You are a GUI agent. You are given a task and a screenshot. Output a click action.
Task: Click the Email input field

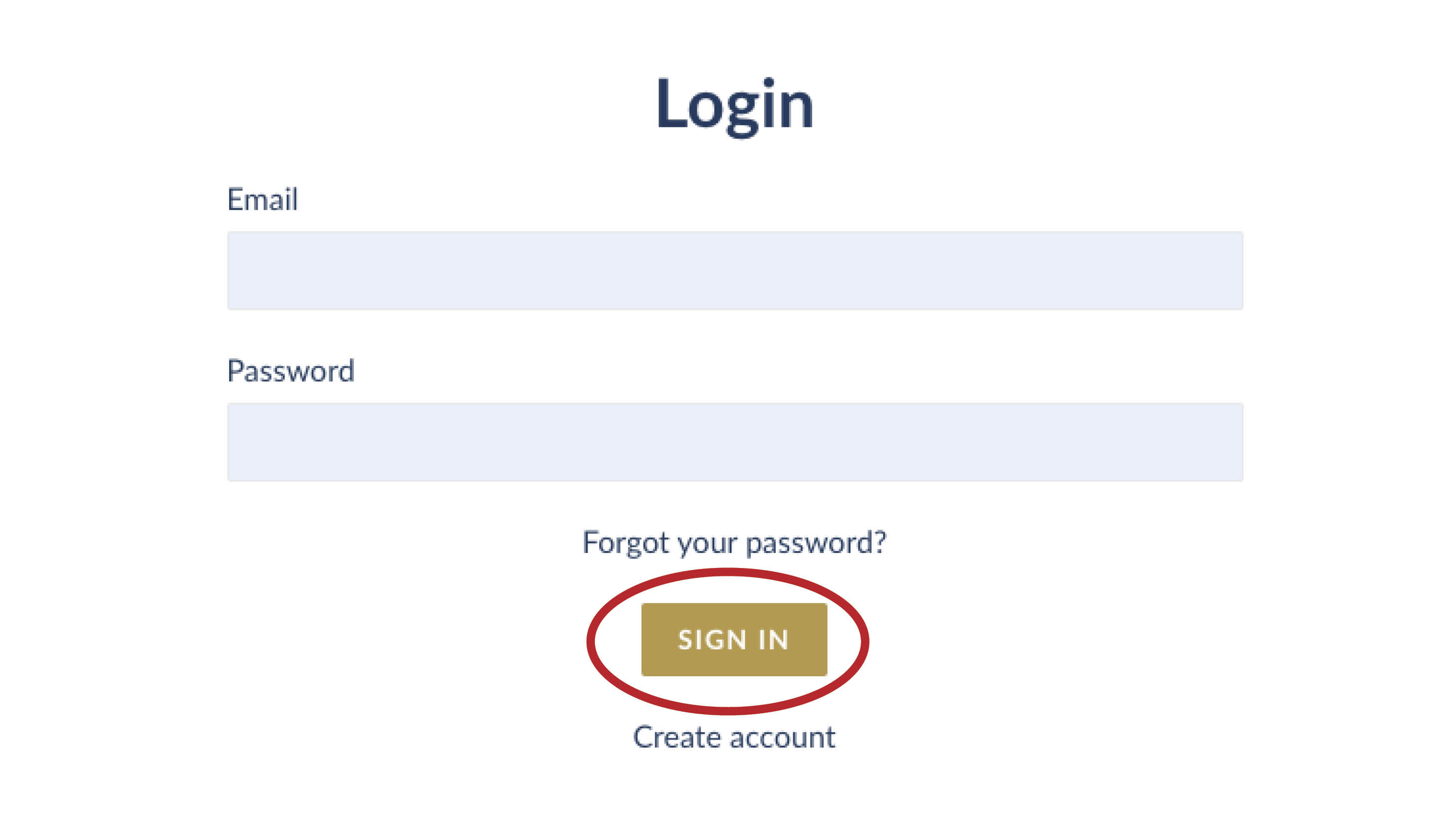point(734,271)
